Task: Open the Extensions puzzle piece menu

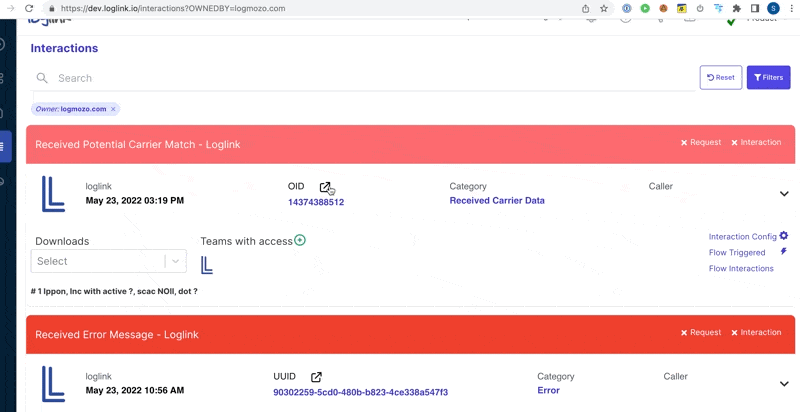Action: tap(737, 8)
